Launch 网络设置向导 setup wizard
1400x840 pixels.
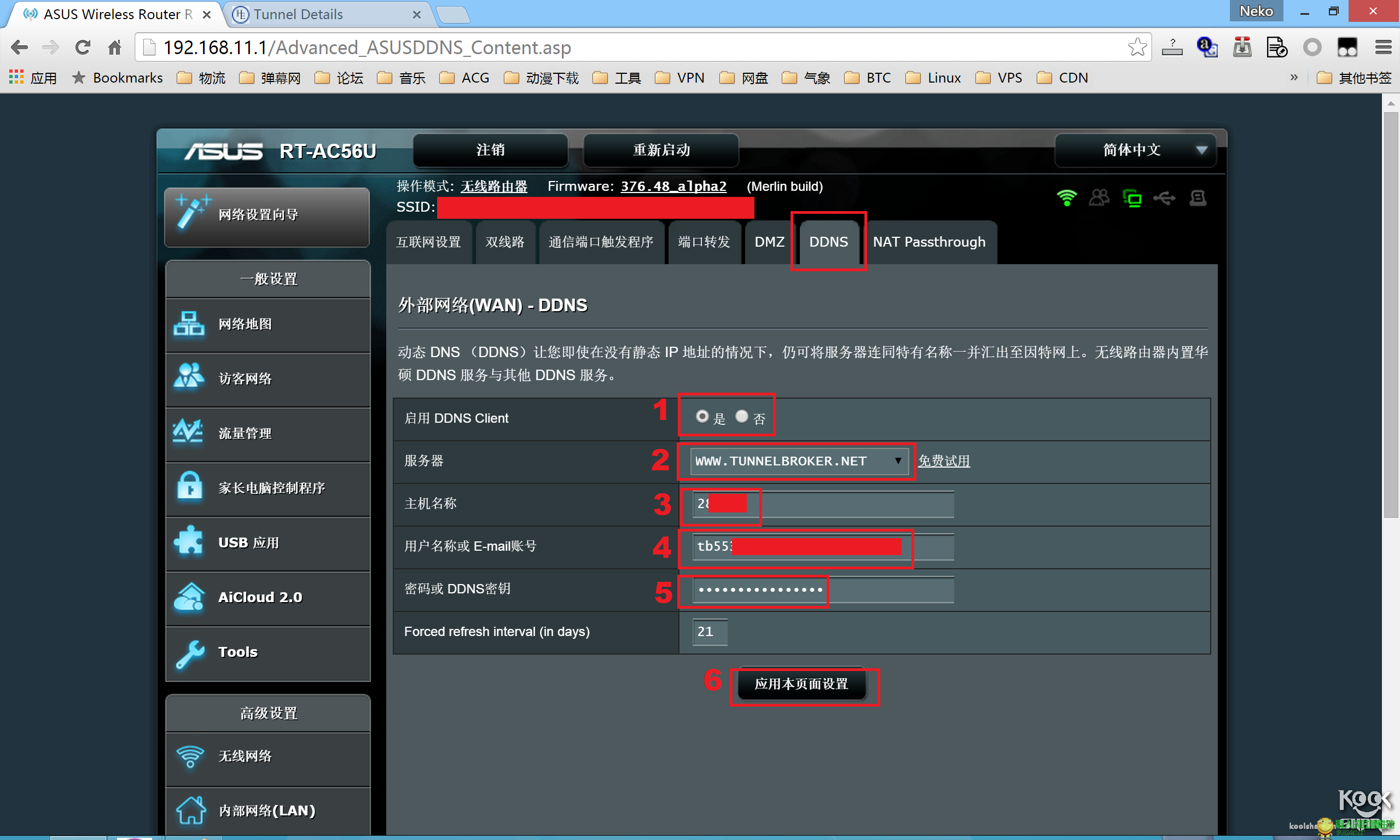point(266,216)
